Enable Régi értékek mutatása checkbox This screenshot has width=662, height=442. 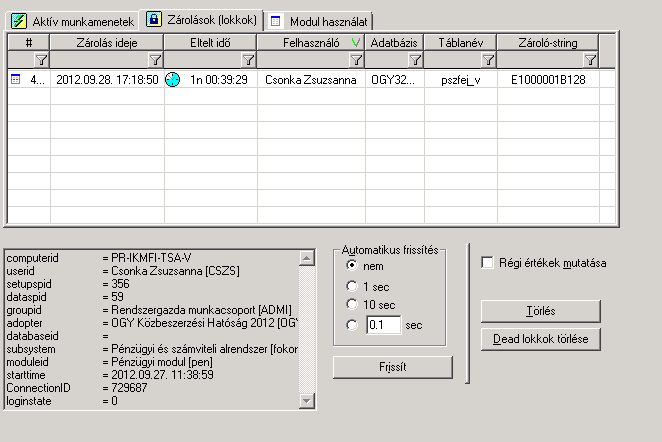[487, 263]
